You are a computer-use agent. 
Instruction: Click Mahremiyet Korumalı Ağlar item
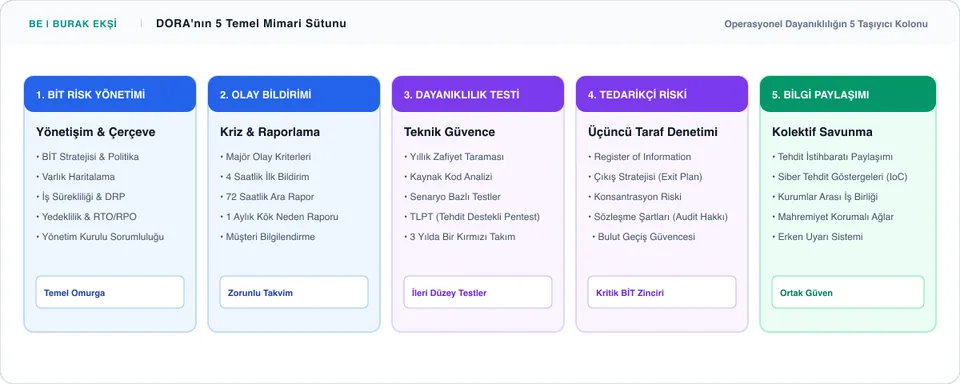(833, 217)
